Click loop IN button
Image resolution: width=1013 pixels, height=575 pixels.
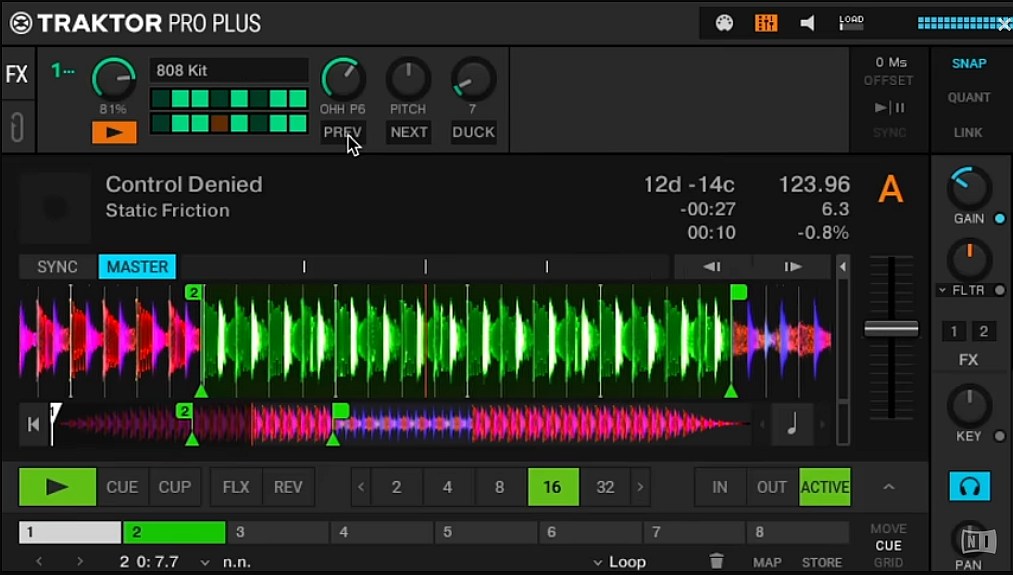tap(720, 486)
